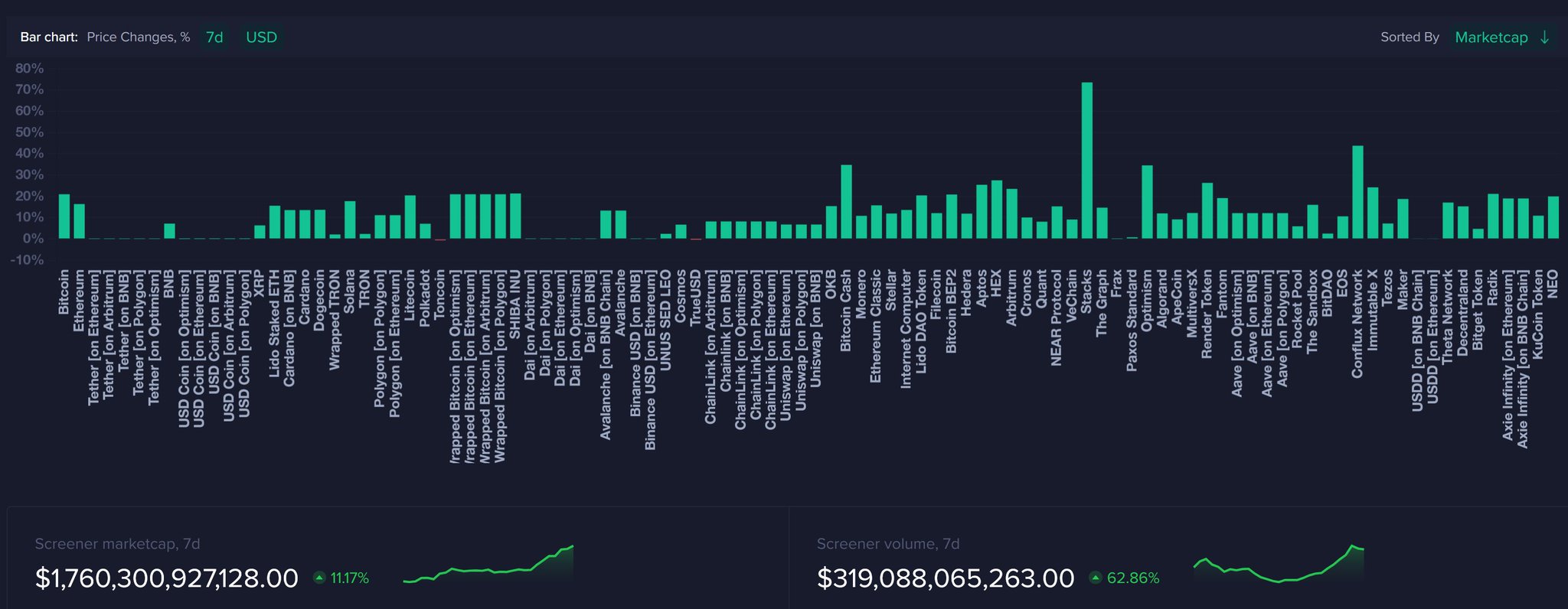Select the NEO price bar
The width and height of the screenshot is (1568, 609).
click(1553, 217)
